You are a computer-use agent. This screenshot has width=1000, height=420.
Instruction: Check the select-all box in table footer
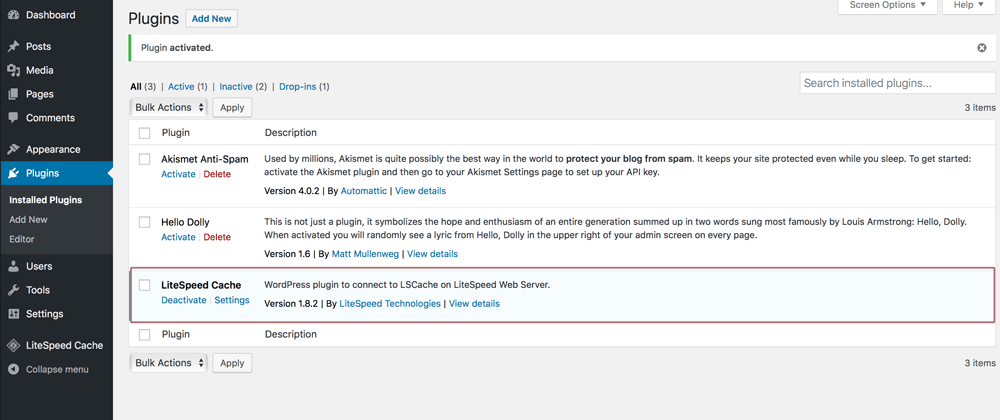click(145, 335)
